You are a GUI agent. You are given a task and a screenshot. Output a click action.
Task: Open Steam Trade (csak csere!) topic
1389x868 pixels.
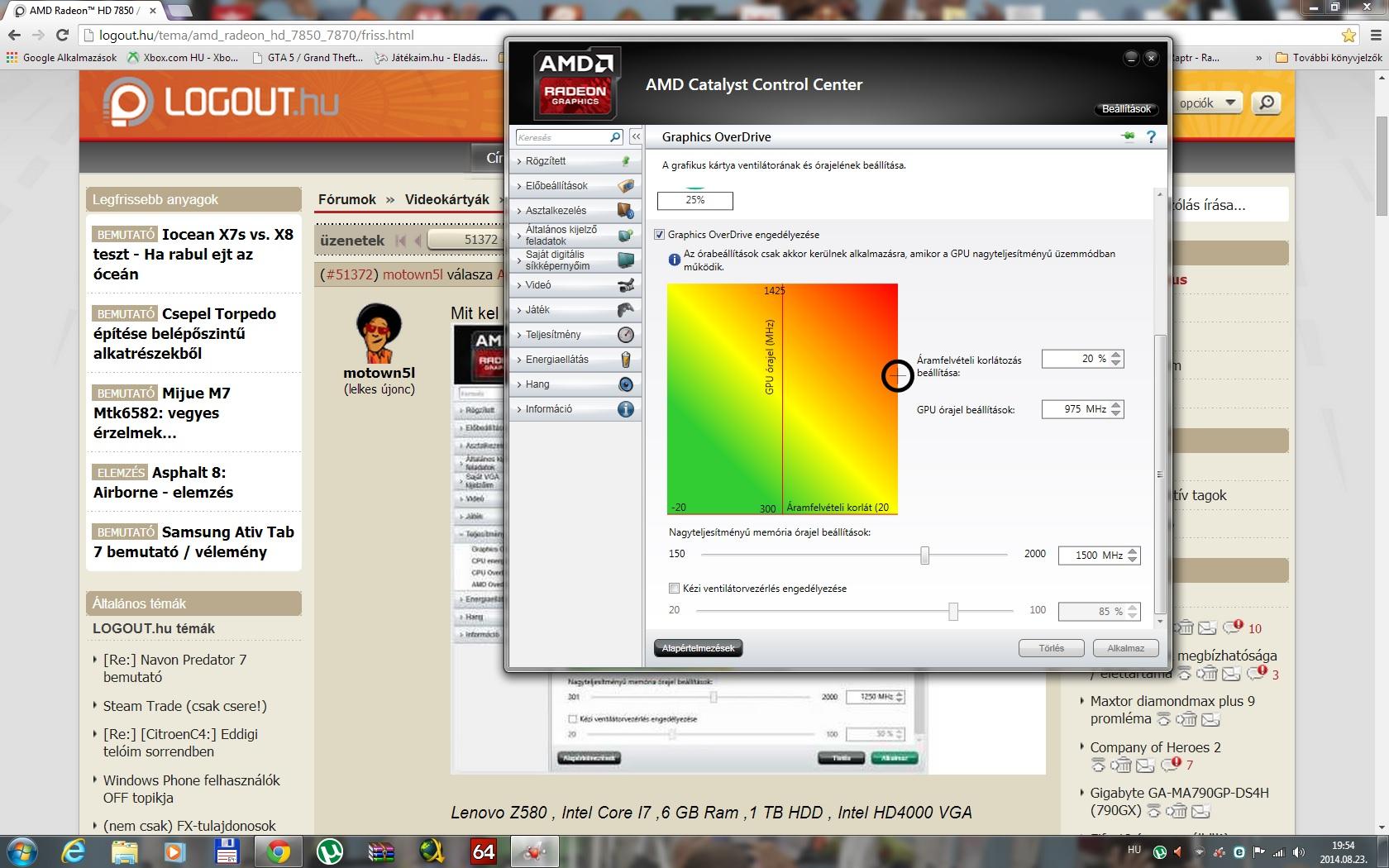tap(185, 706)
